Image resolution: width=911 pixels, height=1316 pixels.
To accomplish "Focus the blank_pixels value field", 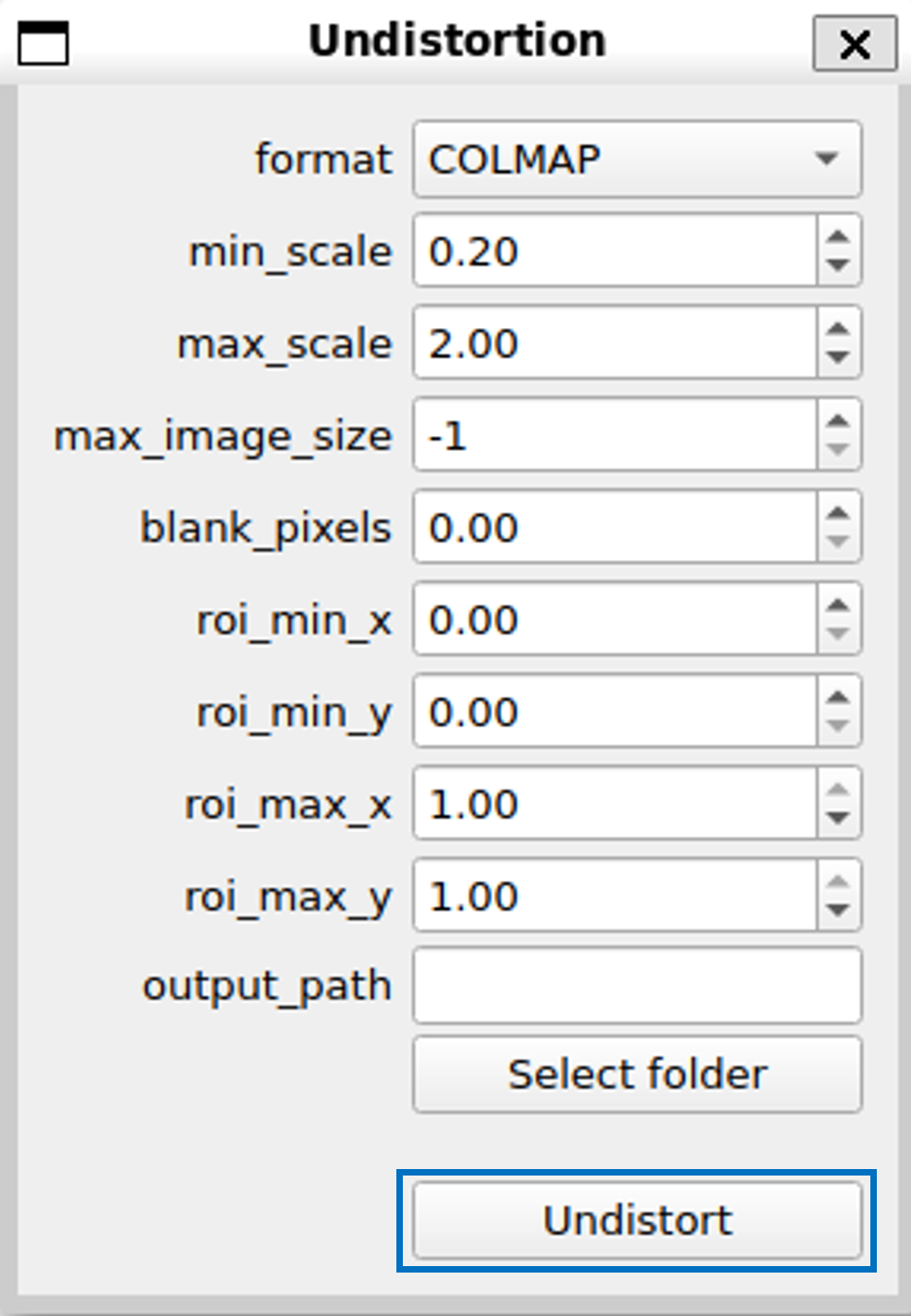I will tap(614, 528).
